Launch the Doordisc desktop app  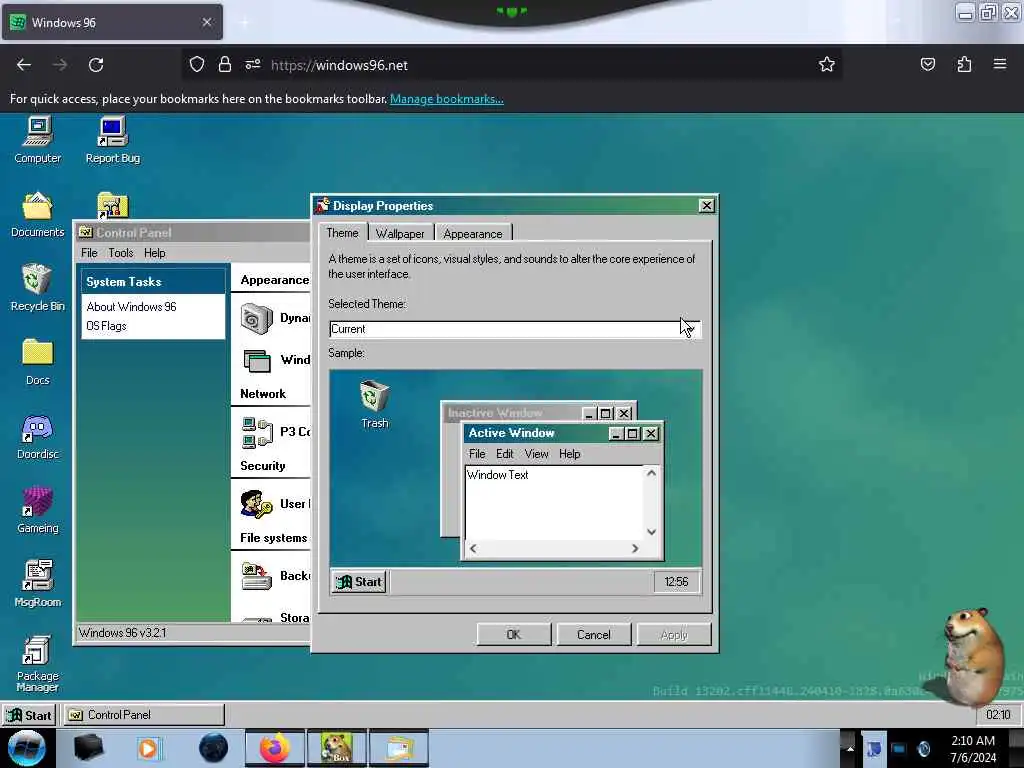[37, 436]
